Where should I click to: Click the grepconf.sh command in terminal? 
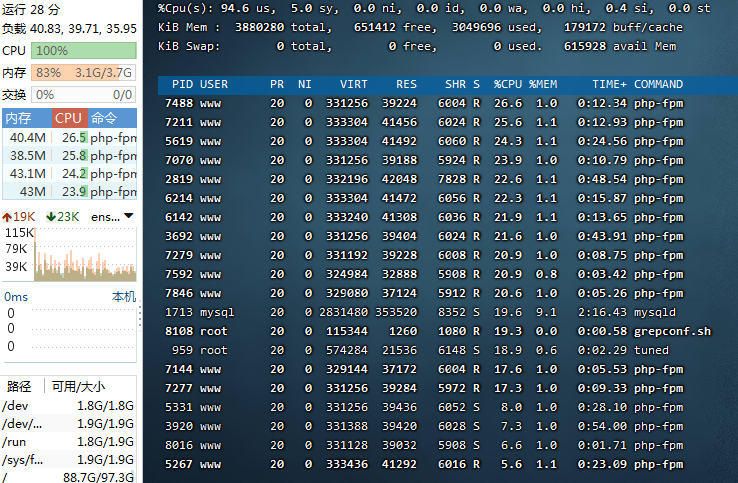click(672, 331)
